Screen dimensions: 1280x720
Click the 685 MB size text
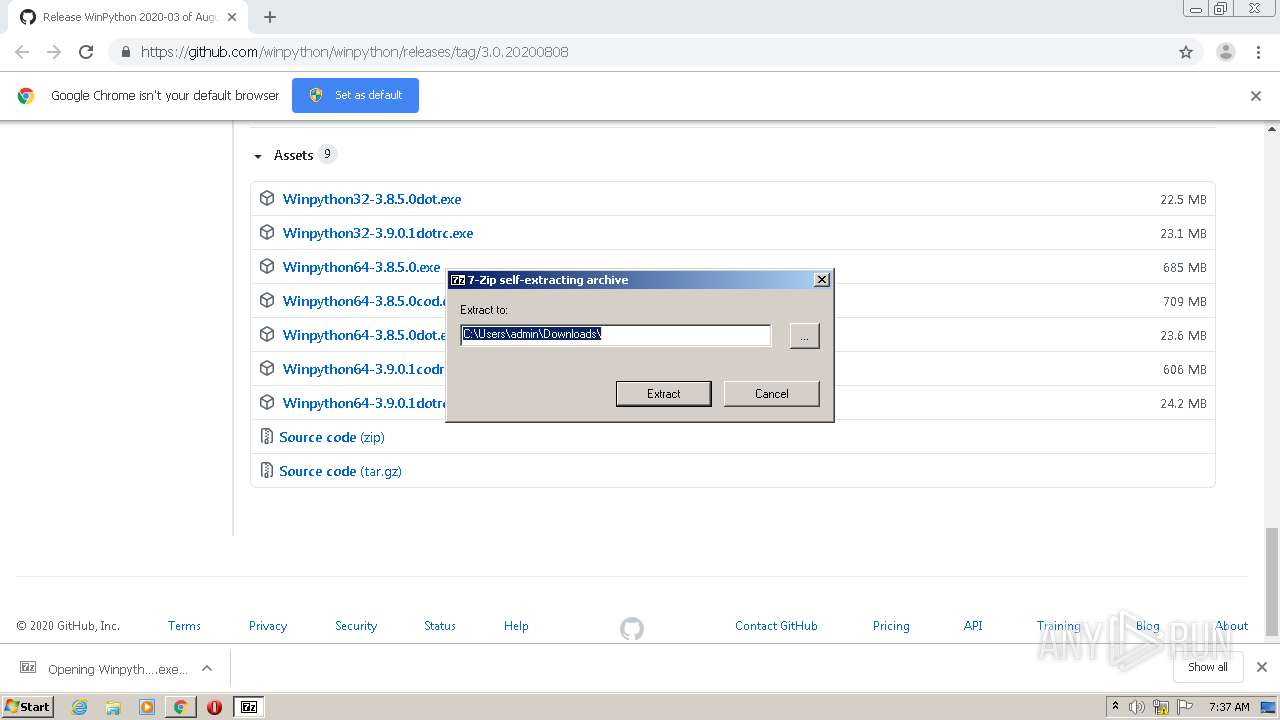coord(1185,268)
